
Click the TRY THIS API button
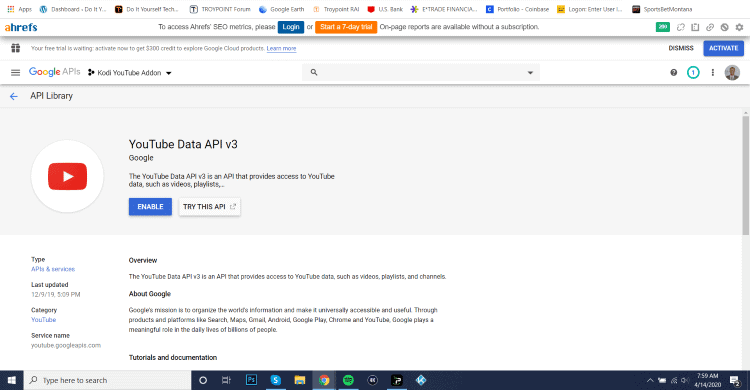(x=210, y=207)
